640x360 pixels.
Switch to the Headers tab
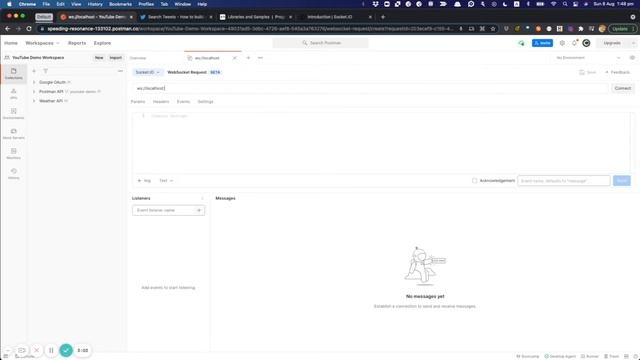click(x=161, y=102)
